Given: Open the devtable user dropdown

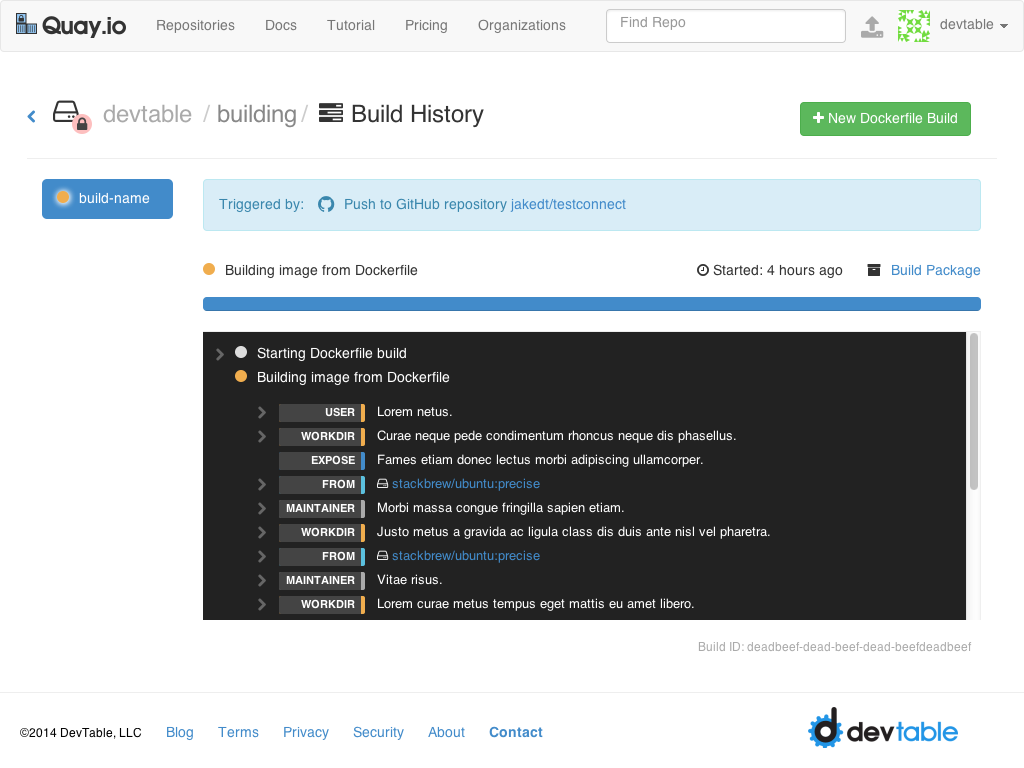Looking at the screenshot, I should click(974, 25).
